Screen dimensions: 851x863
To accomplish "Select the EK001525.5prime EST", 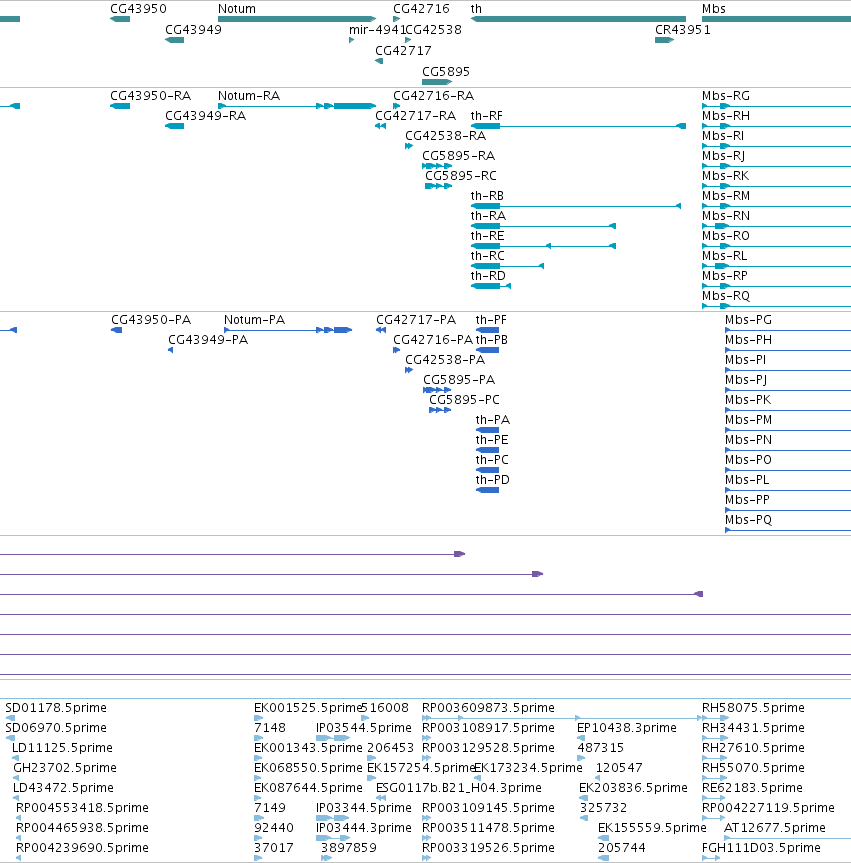I will pos(259,718).
